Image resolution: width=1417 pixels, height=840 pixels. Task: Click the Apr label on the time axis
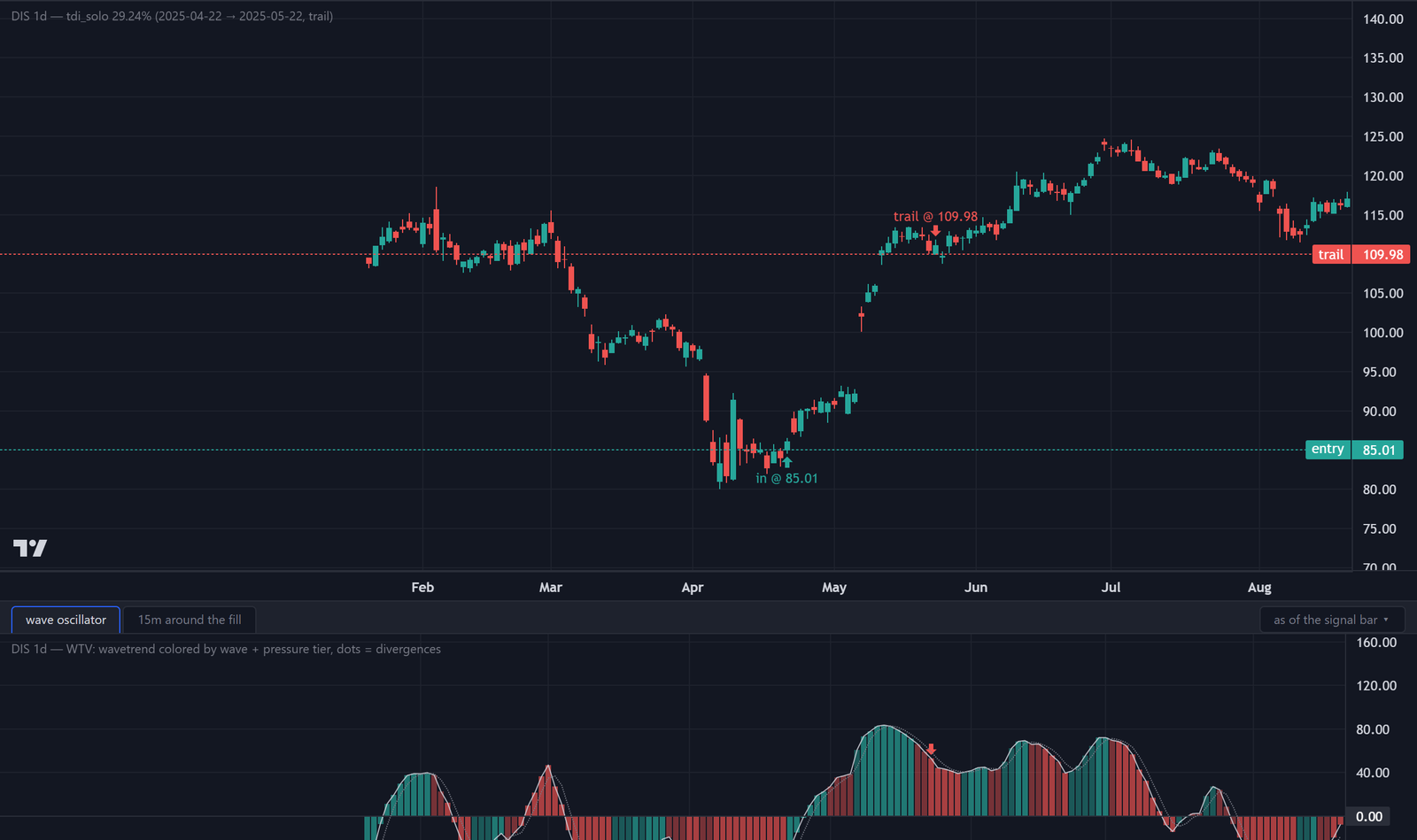click(x=693, y=587)
